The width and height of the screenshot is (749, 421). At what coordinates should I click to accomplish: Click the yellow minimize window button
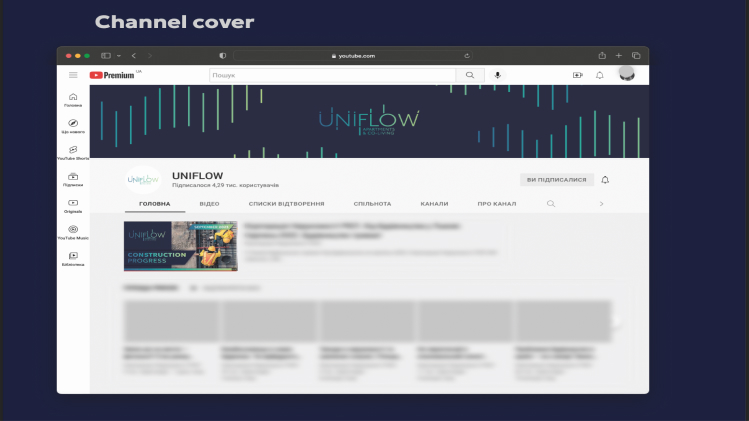pos(77,56)
